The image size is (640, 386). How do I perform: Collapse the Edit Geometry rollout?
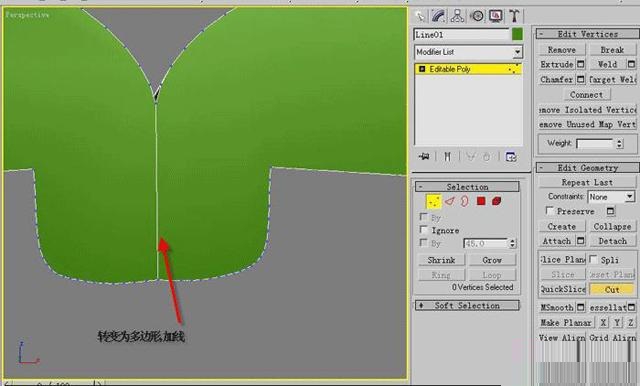click(x=588, y=168)
